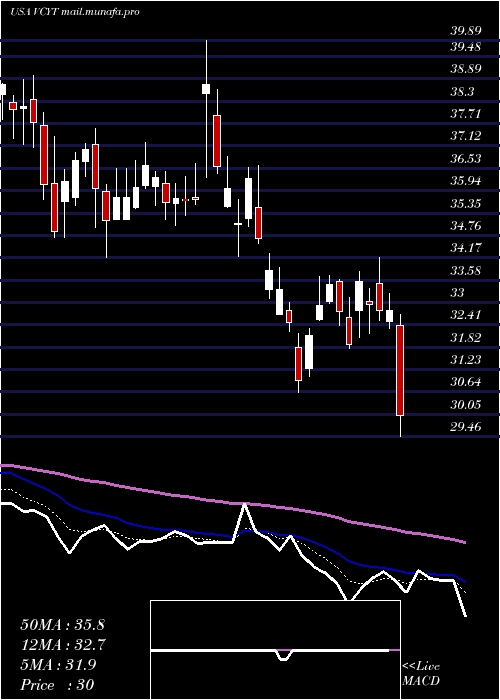Click the large red final candlestick
Viewport: 500px width, 700px height.
[400, 371]
